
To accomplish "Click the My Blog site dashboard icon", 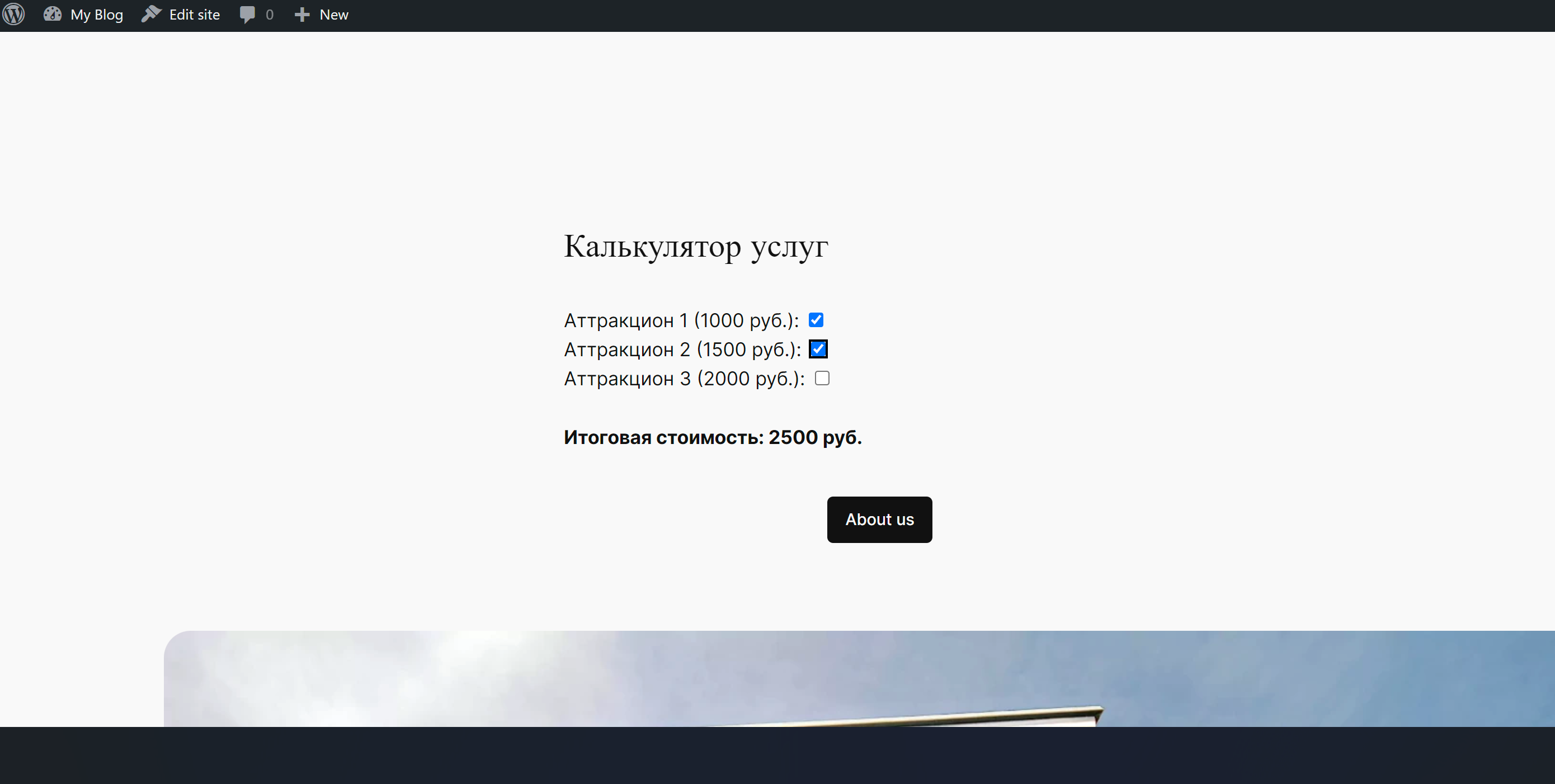I will point(53,14).
